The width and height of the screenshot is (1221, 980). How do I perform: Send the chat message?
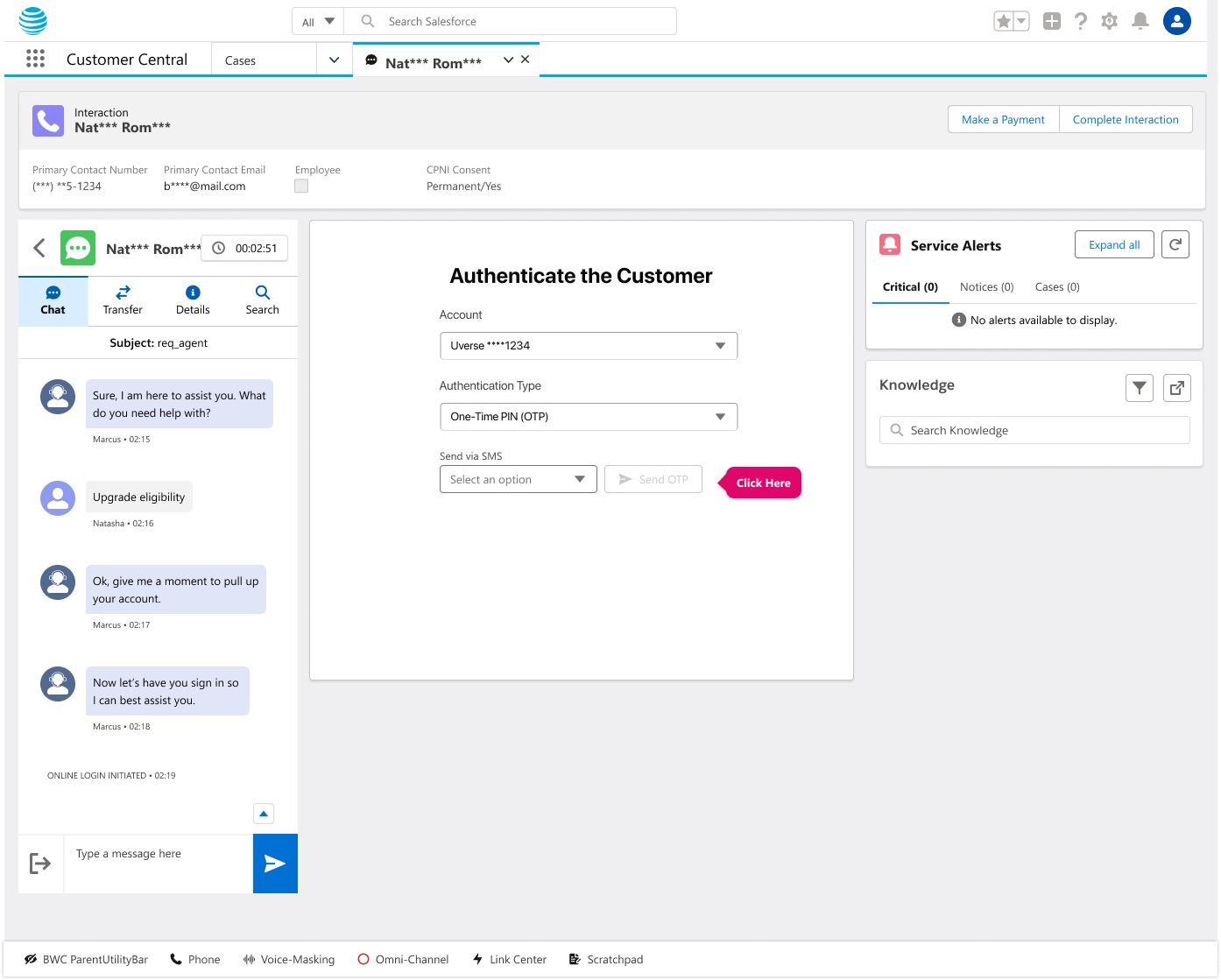click(275, 864)
